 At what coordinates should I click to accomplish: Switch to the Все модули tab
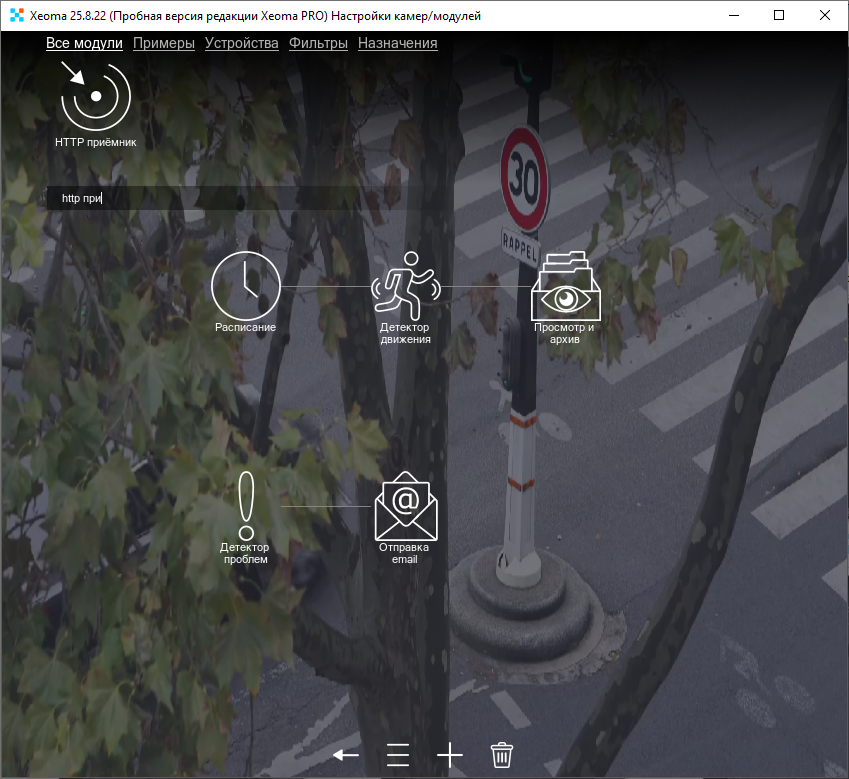[84, 43]
